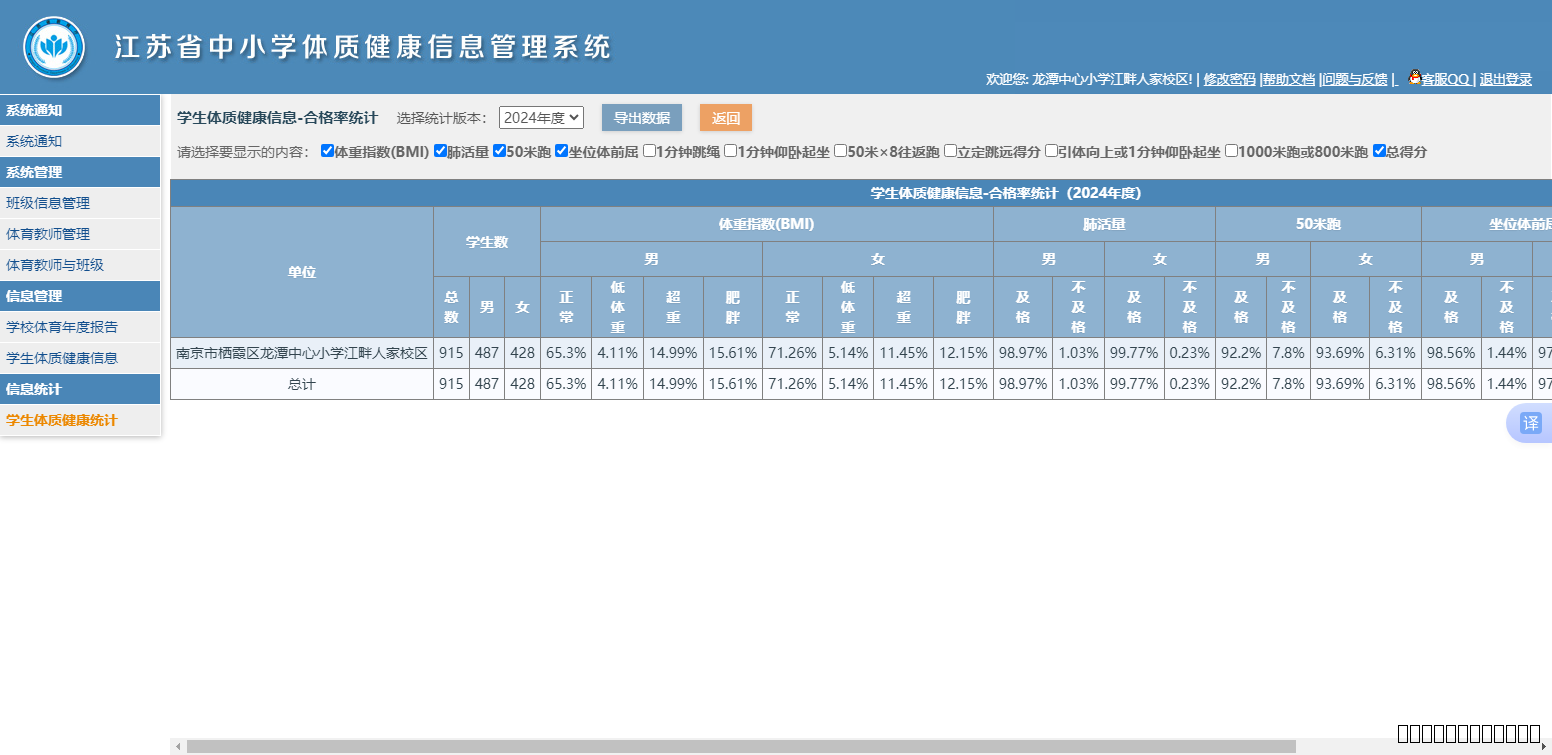This screenshot has width=1552, height=755.
Task: Open the 2024年度 version dropdown
Action: [x=541, y=117]
